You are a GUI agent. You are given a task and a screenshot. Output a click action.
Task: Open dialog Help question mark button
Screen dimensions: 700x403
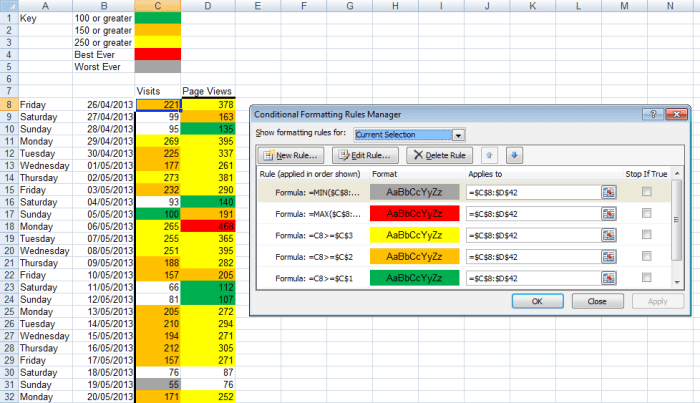[x=653, y=115]
